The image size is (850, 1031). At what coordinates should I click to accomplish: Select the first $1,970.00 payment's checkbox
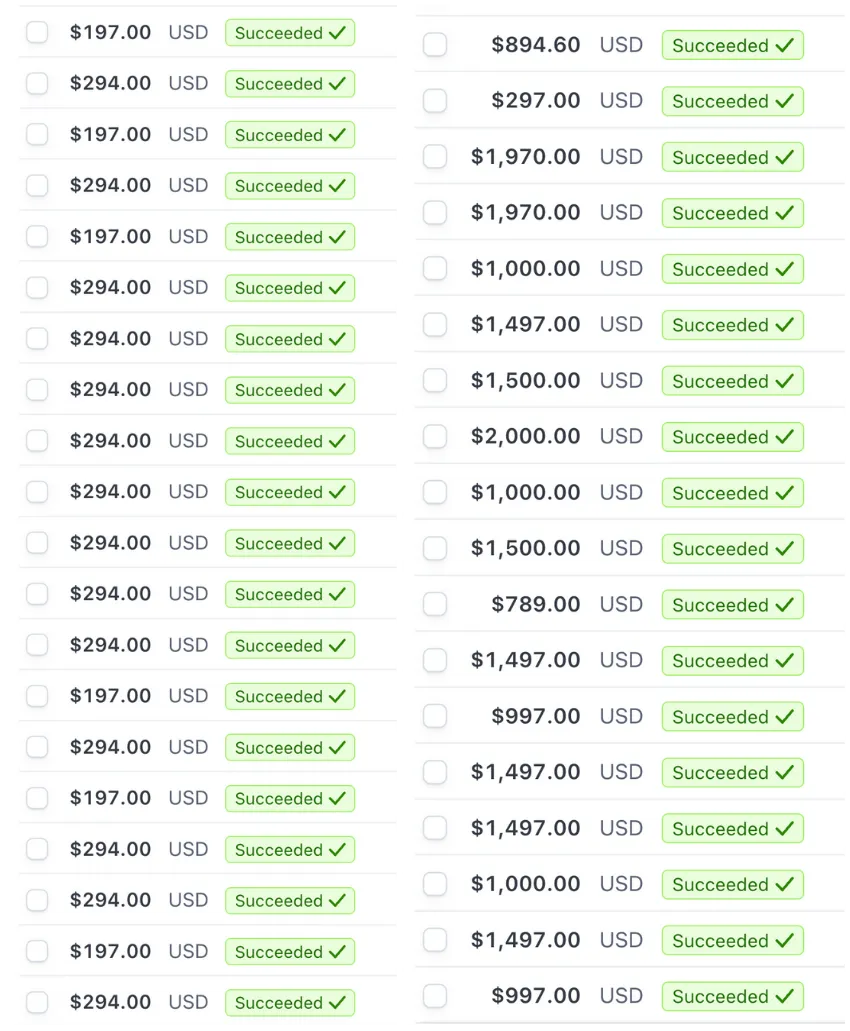[x=435, y=157]
